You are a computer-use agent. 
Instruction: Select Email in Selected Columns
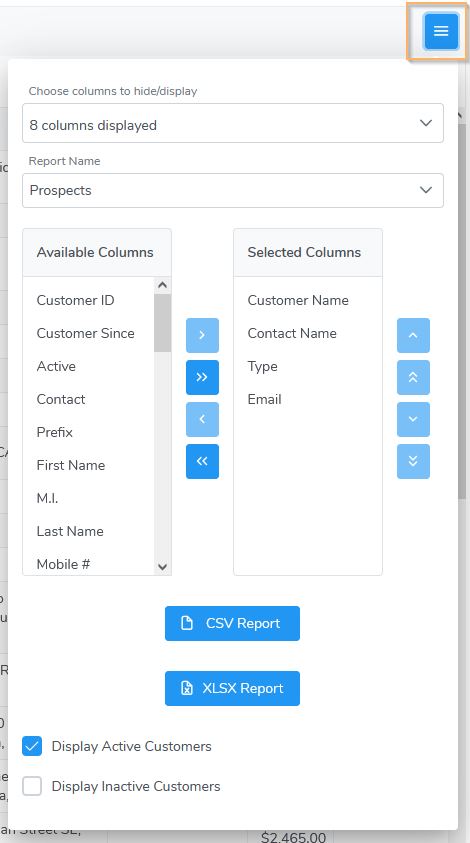click(264, 399)
